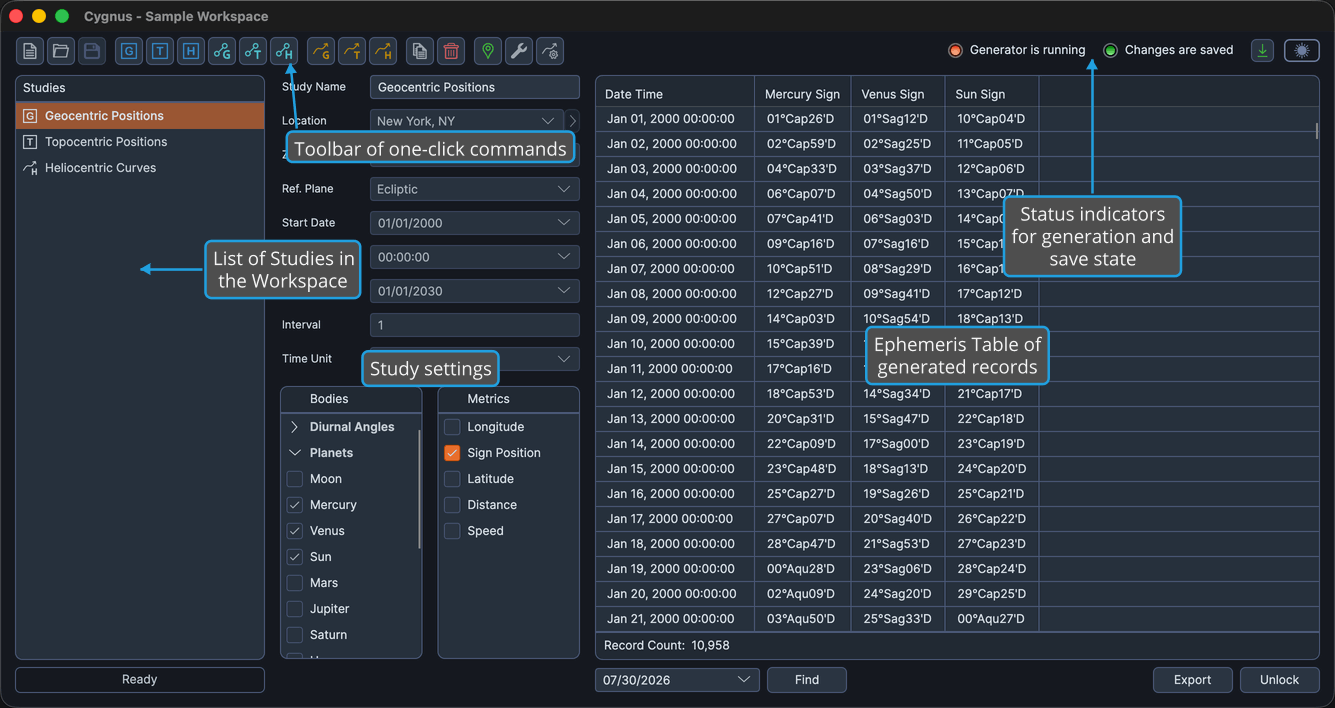Viewport: 1335px width, 708px height.
Task: Check the Jupiter body checkbox
Action: [295, 609]
